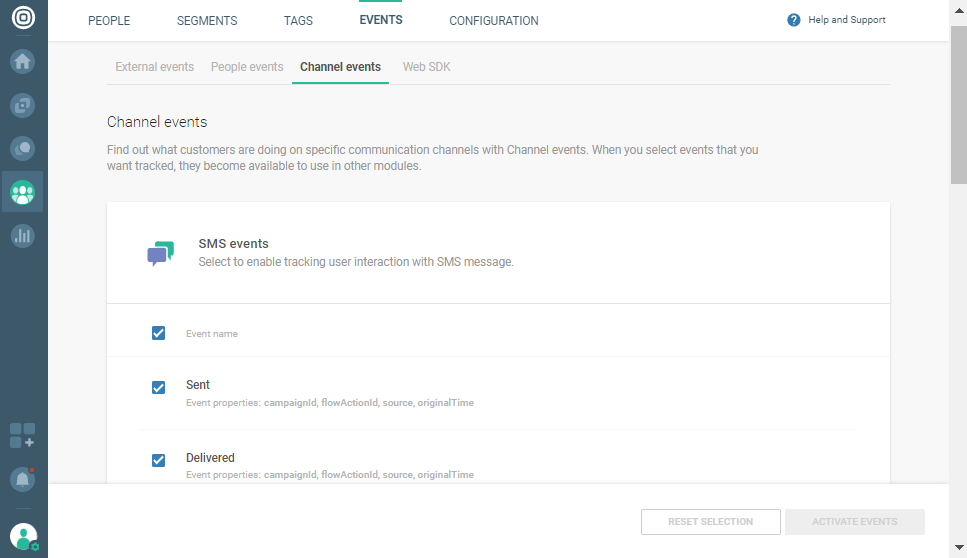Uncheck the Sent event checkbox
The height and width of the screenshot is (558, 967).
click(158, 388)
